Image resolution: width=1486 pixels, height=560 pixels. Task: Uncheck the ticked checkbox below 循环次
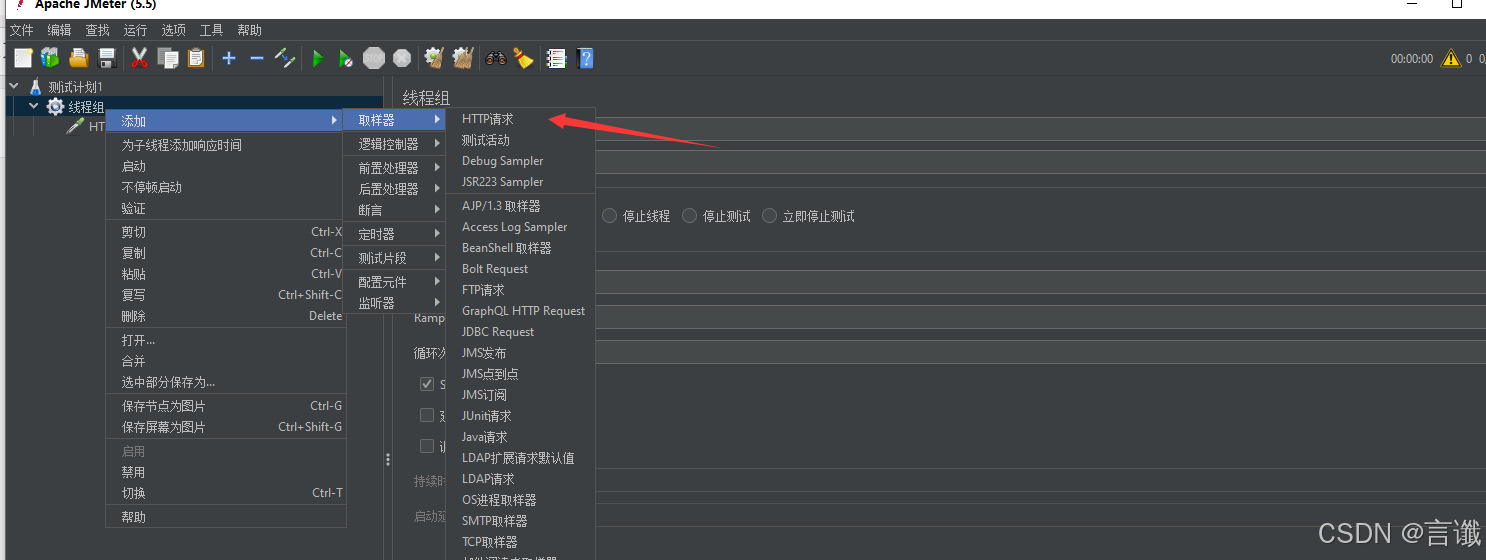coord(427,385)
